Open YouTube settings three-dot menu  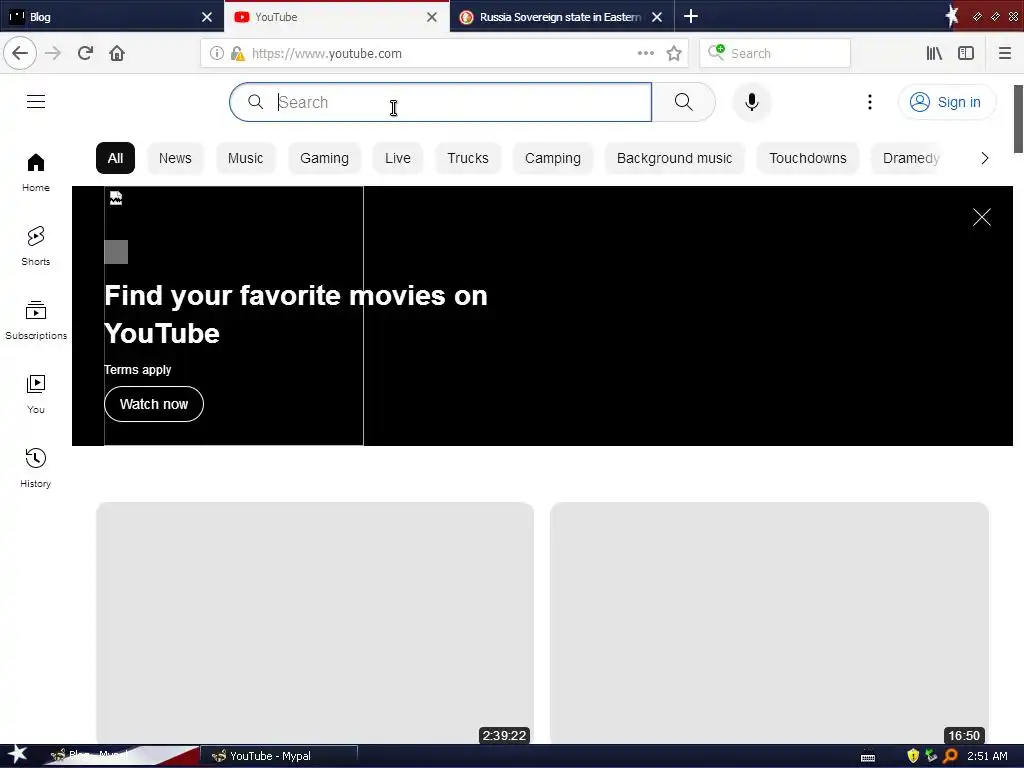[869, 102]
